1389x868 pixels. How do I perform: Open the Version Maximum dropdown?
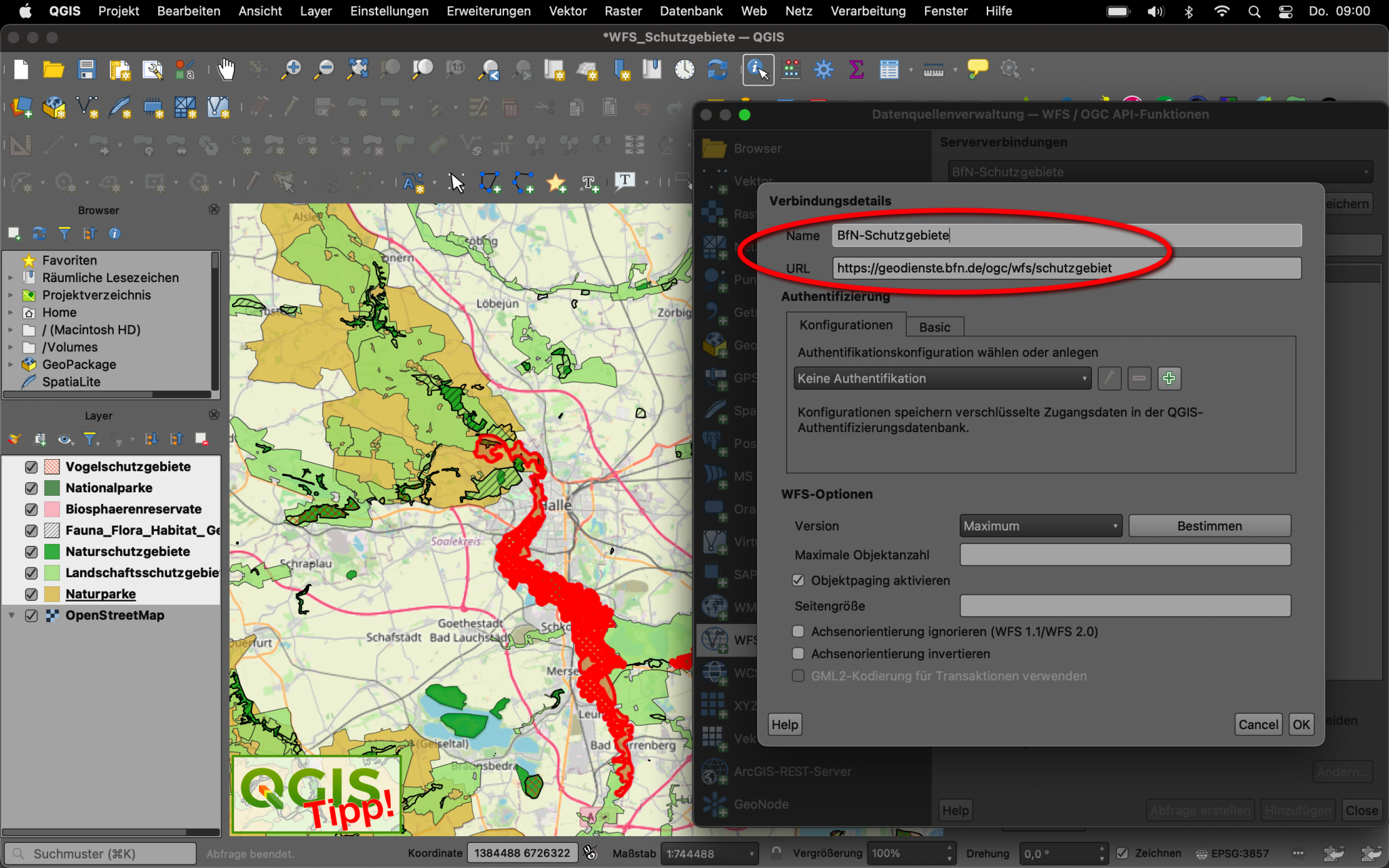pos(1040,526)
